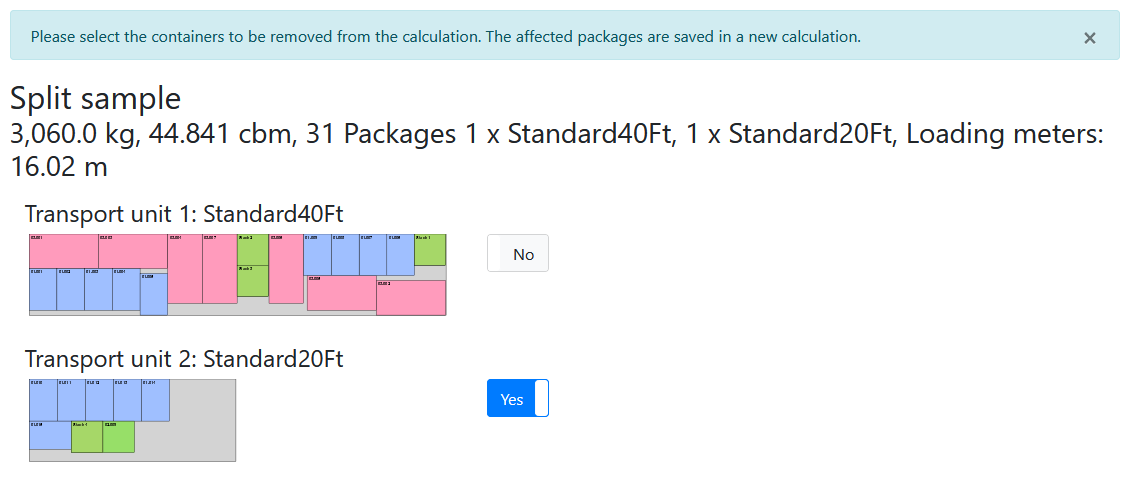Image resolution: width=1143 pixels, height=479 pixels.
Task: Select bottom-left blue package in 40Ft container
Action: (x=42, y=289)
